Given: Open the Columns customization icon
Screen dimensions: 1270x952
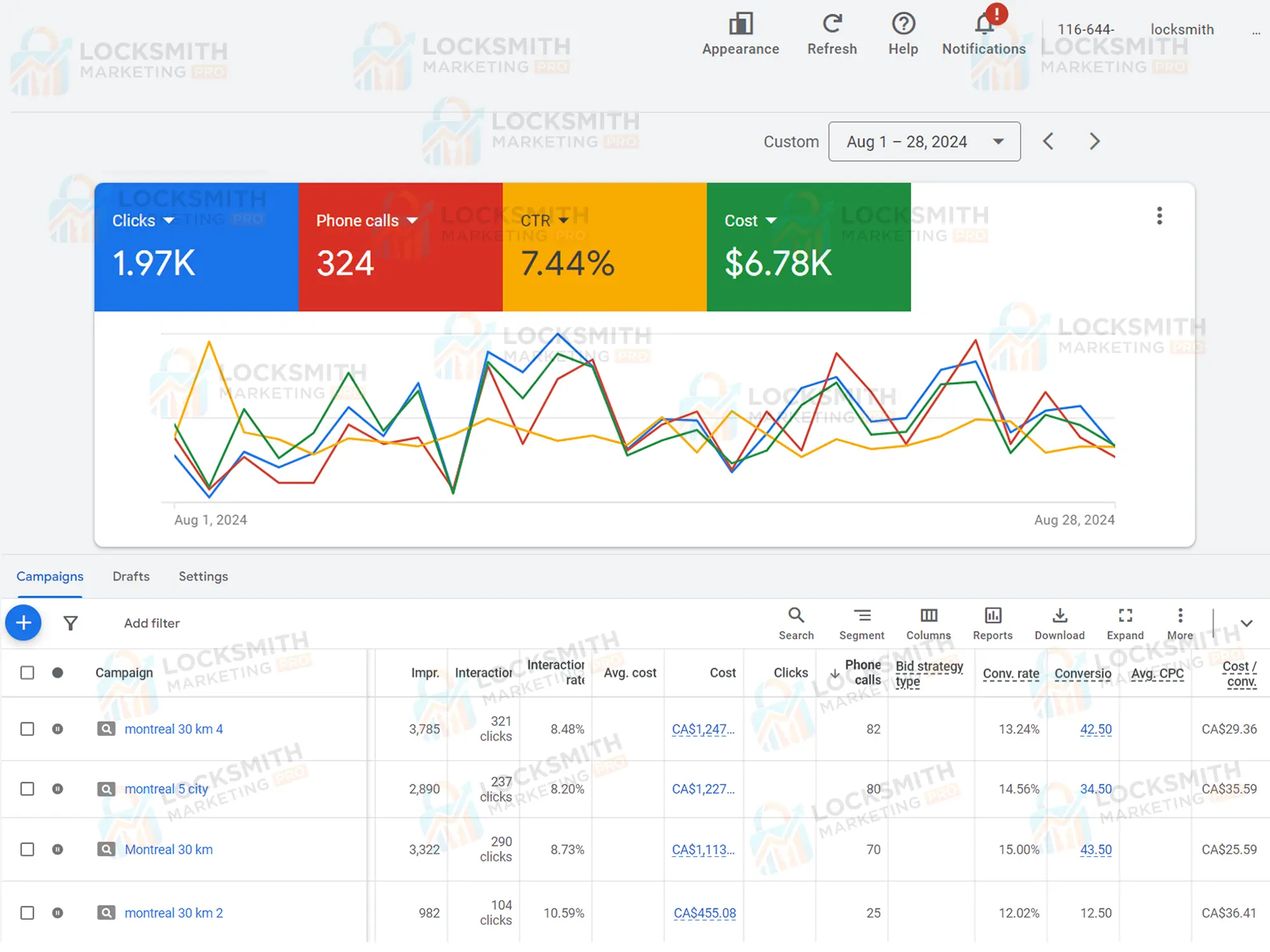Looking at the screenshot, I should pyautogui.click(x=928, y=616).
